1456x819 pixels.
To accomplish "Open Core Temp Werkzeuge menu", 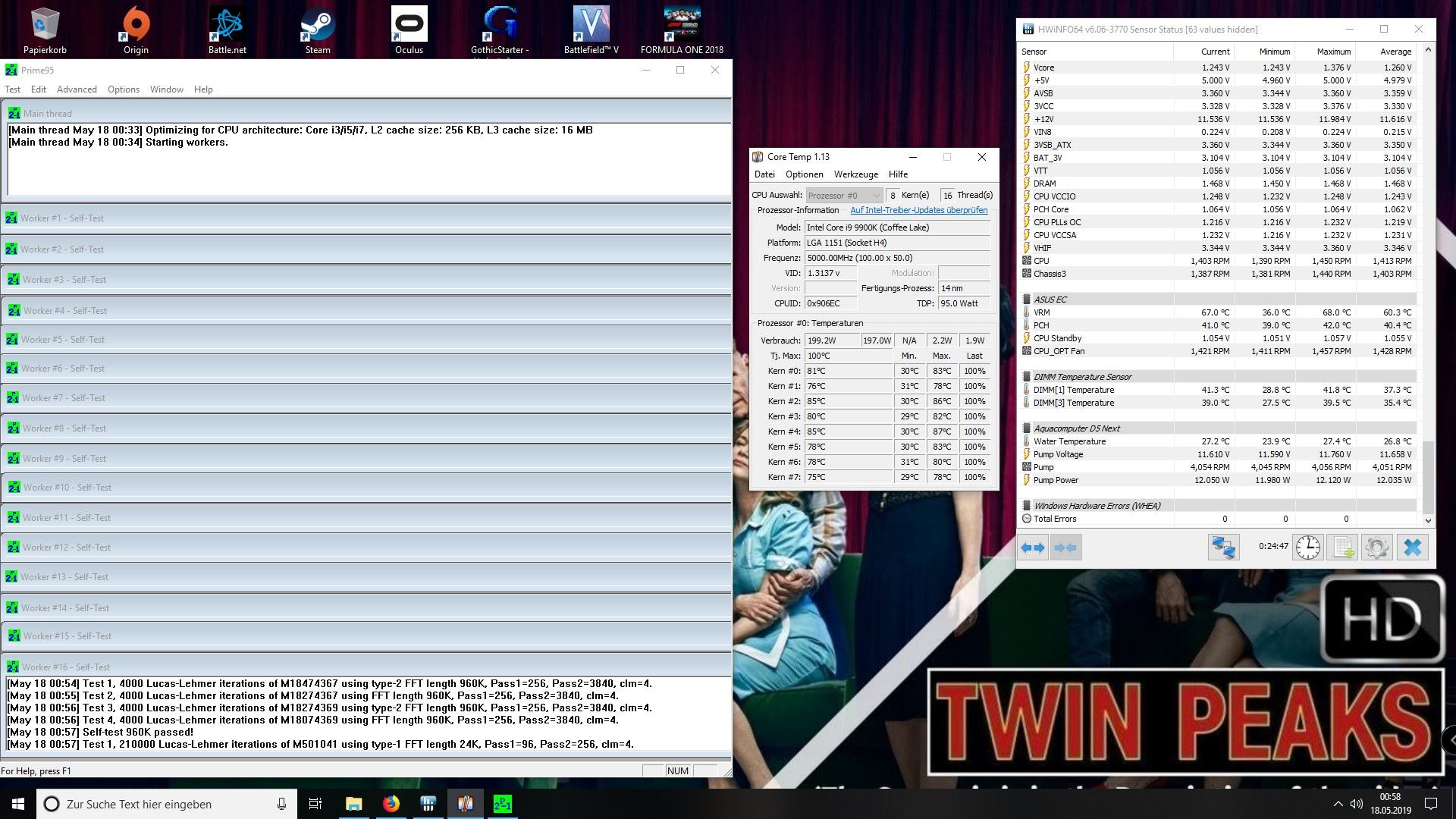I will pyautogui.click(x=856, y=174).
